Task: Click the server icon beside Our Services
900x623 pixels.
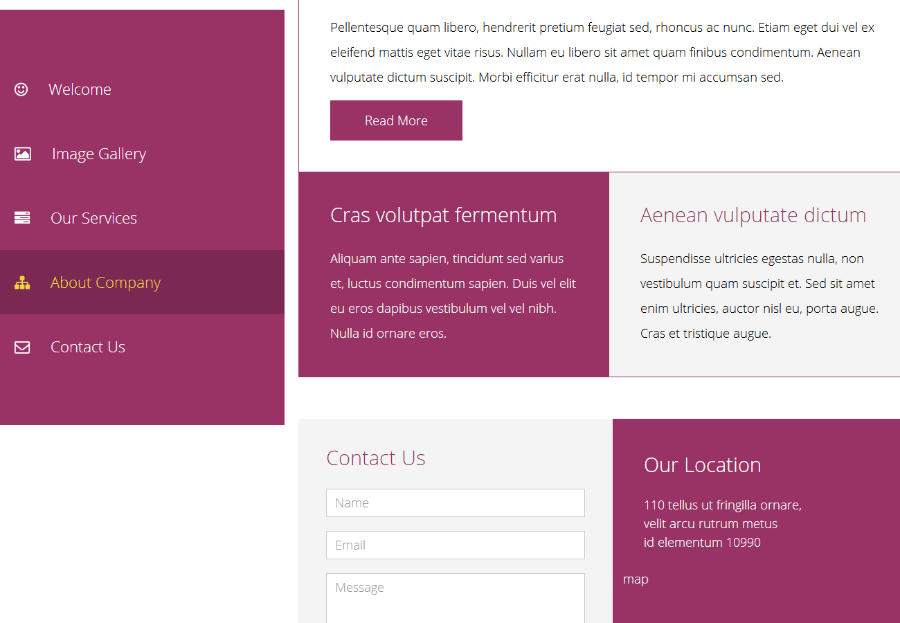Action: [x=22, y=218]
